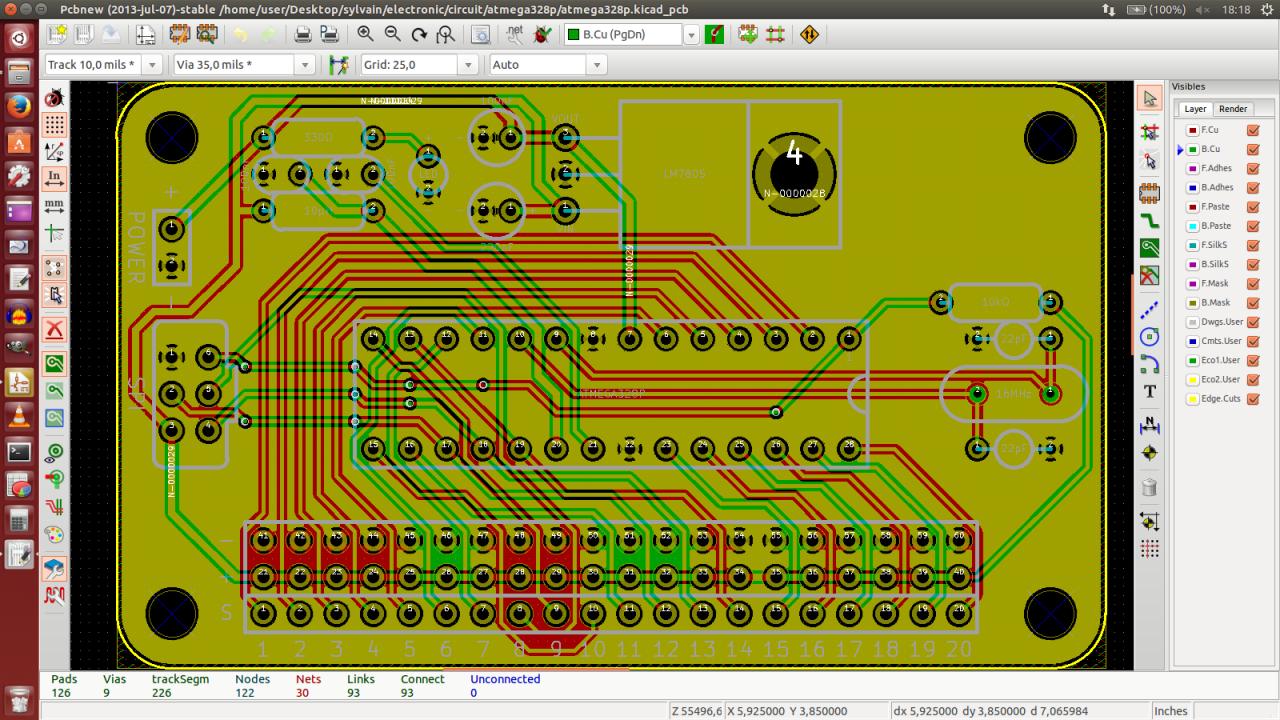
Task: Hide the B.SilkS layer via checkbox
Action: coord(1253,265)
